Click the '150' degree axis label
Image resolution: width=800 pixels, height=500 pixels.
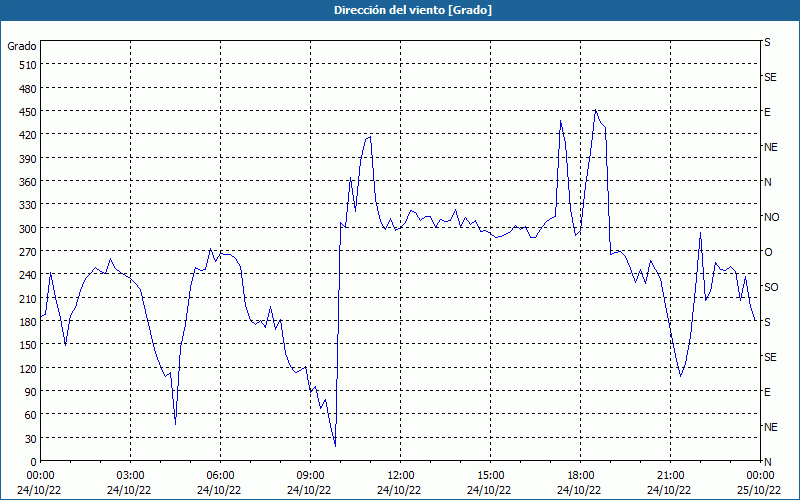29,345
